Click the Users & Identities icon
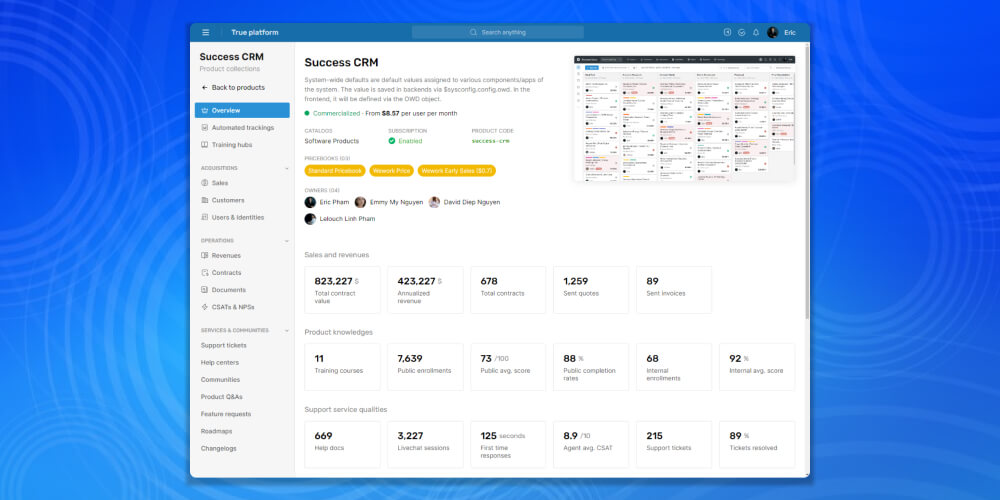 (x=205, y=217)
